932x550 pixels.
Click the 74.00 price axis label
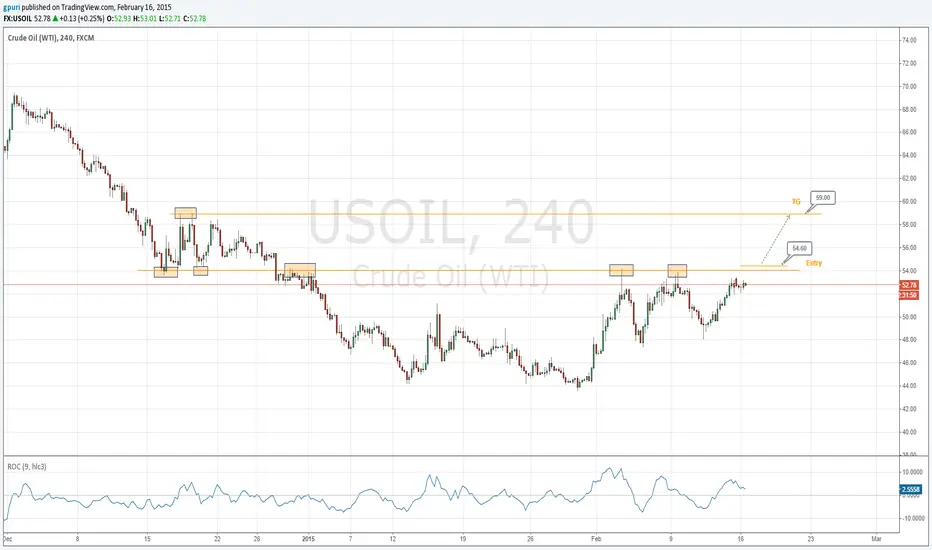tap(909, 40)
